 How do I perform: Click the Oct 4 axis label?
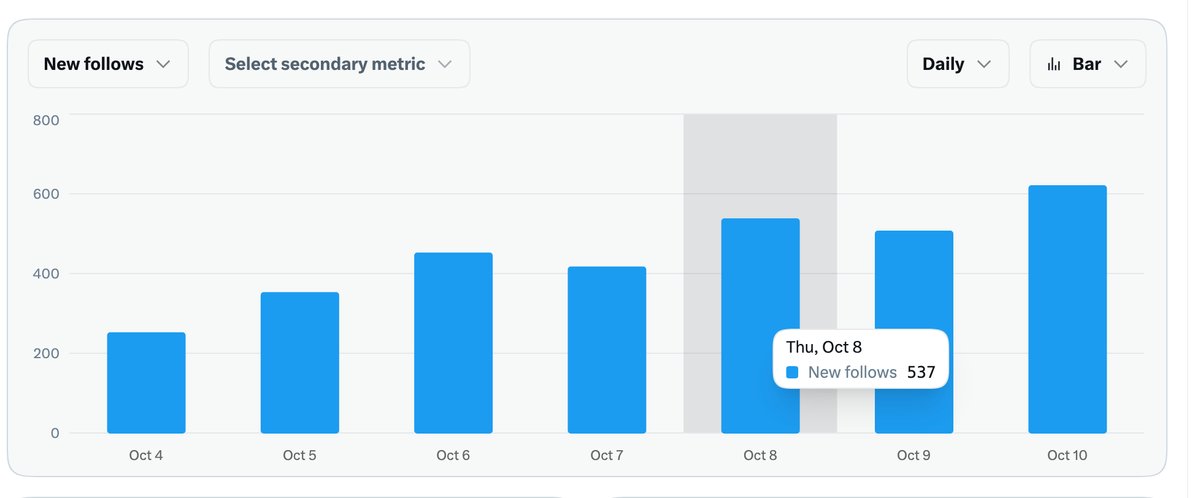[146, 455]
